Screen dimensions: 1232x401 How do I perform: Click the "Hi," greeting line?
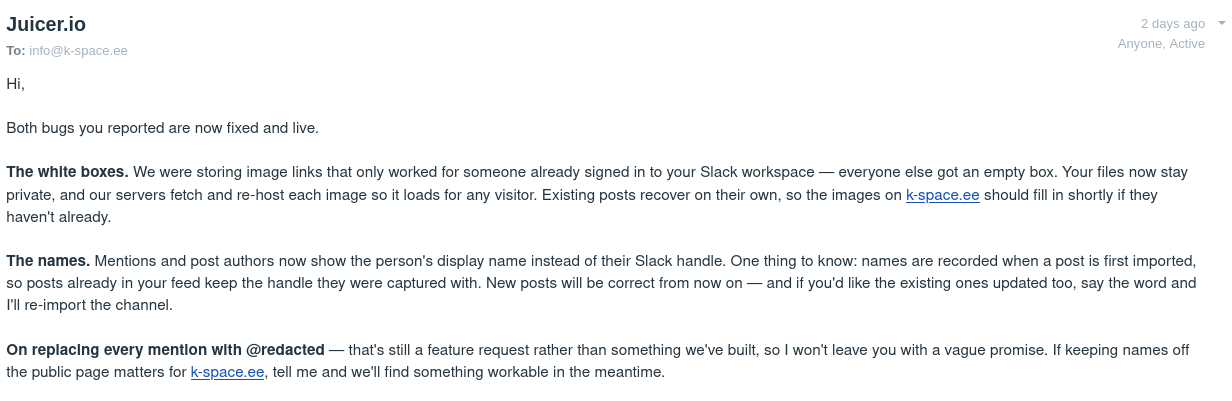click(x=16, y=84)
